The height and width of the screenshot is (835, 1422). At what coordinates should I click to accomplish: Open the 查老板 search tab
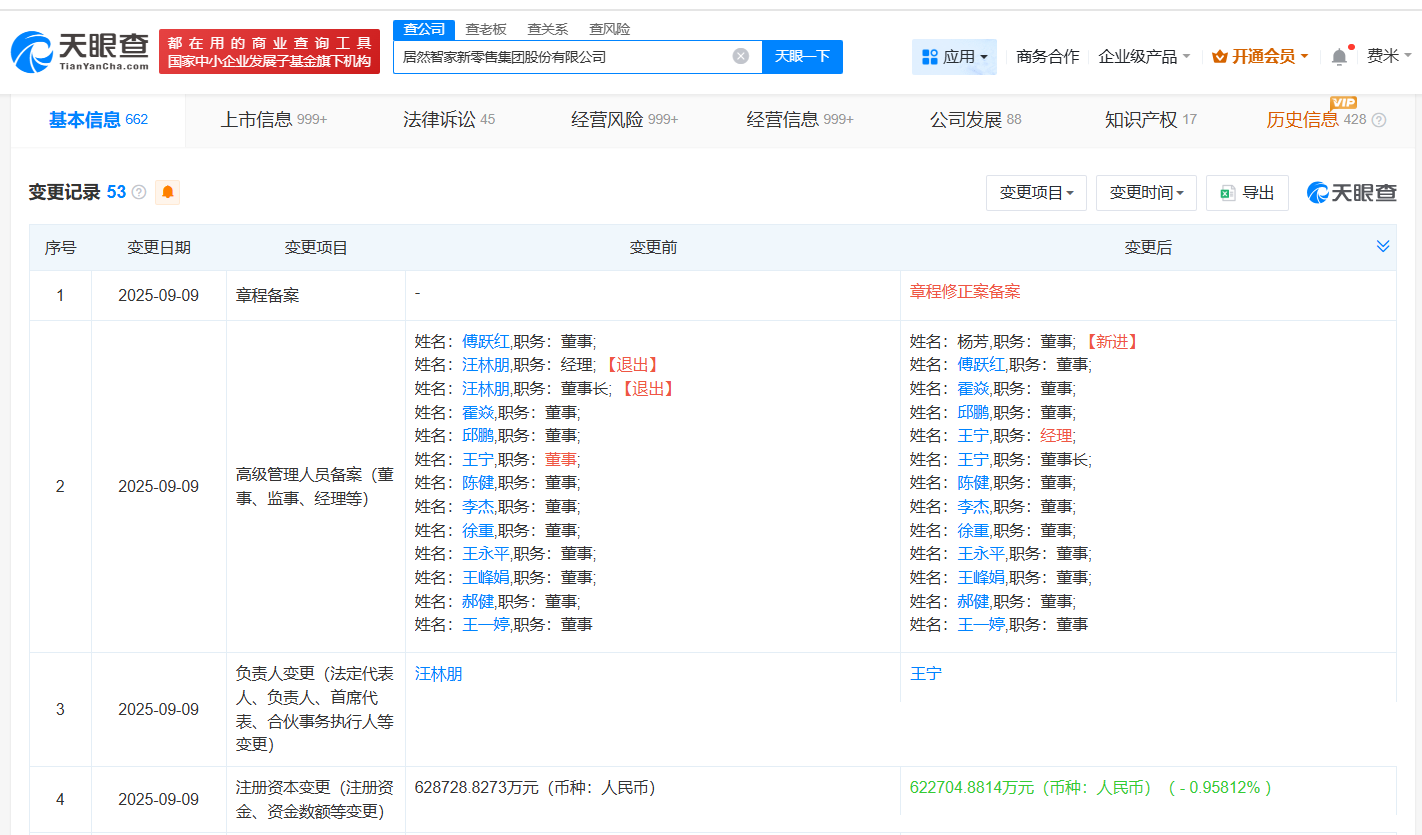(x=486, y=29)
